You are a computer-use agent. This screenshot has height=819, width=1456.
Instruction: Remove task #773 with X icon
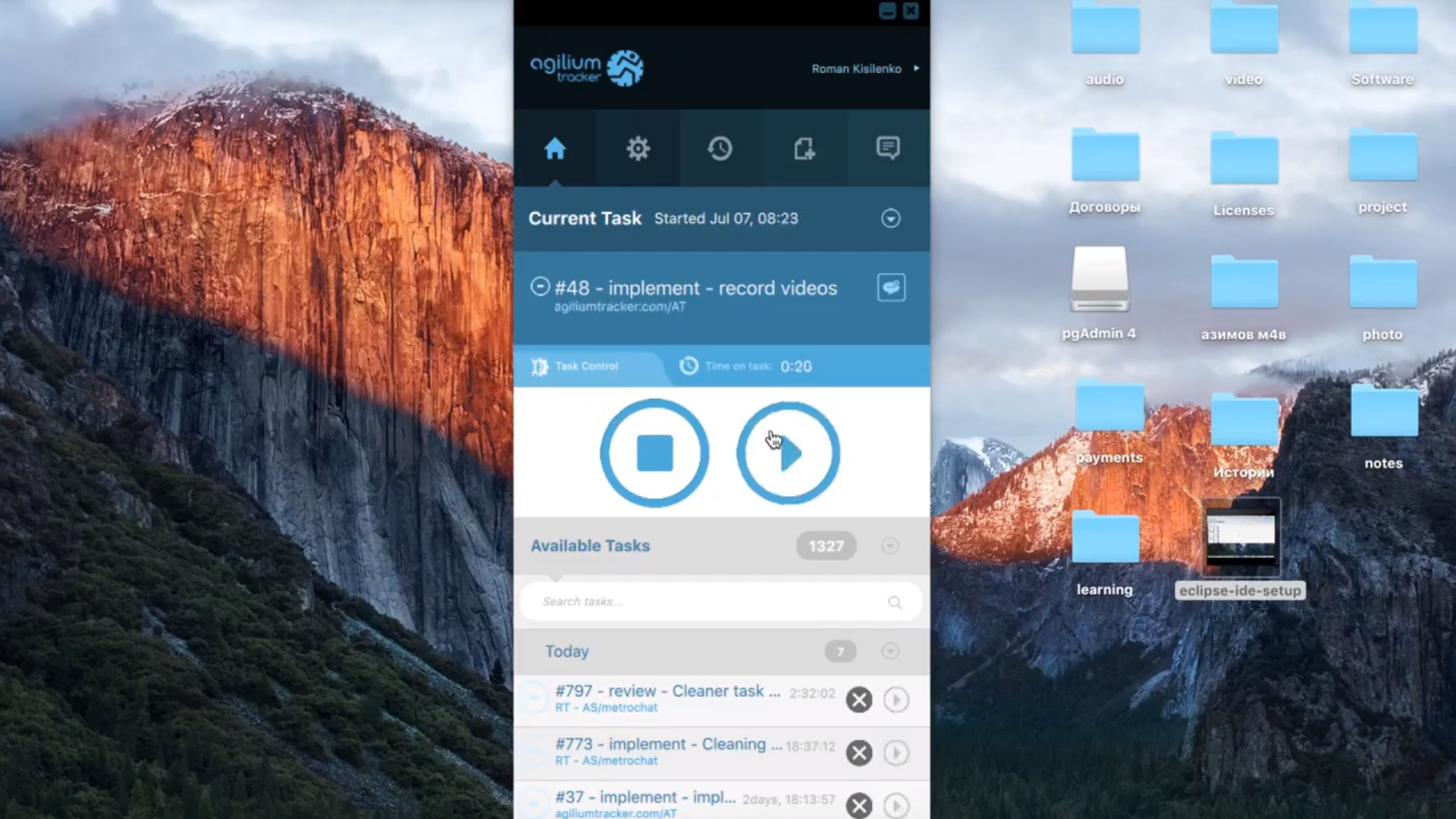point(859,752)
